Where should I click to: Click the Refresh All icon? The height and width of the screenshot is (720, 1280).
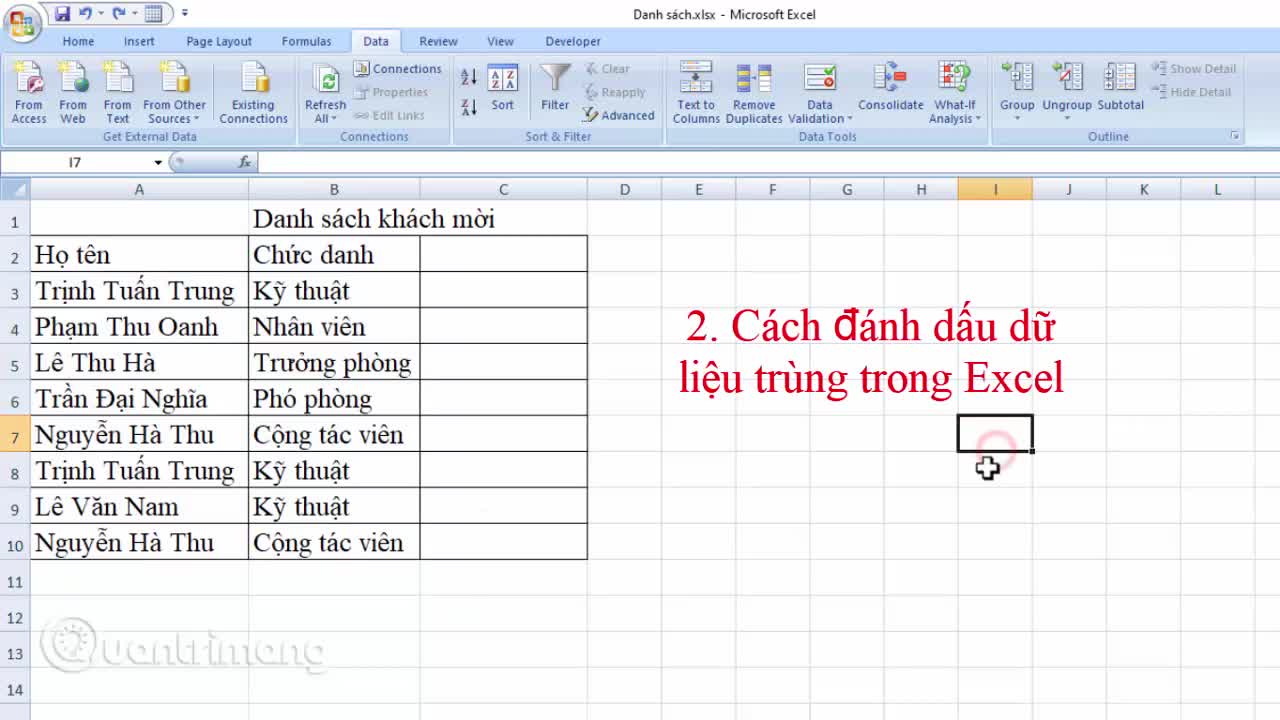point(325,79)
